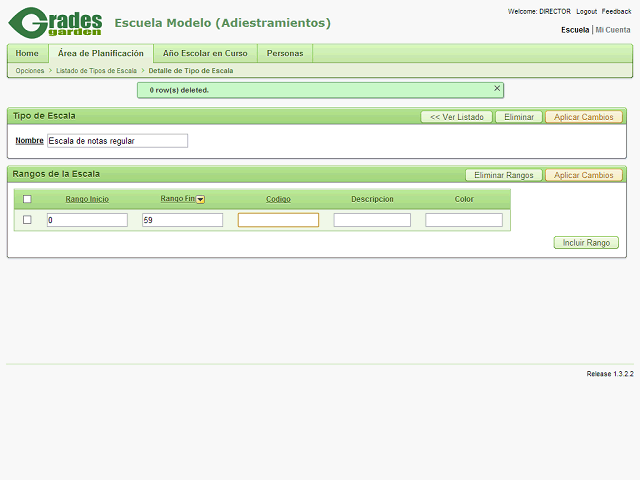Open the Home tab

27,53
